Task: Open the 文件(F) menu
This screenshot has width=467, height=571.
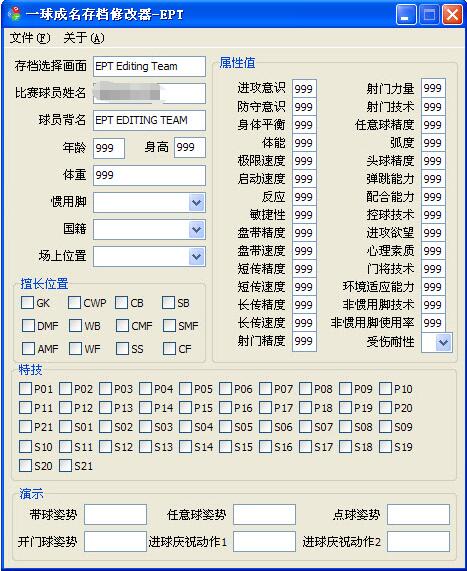Action: click(x=30, y=38)
